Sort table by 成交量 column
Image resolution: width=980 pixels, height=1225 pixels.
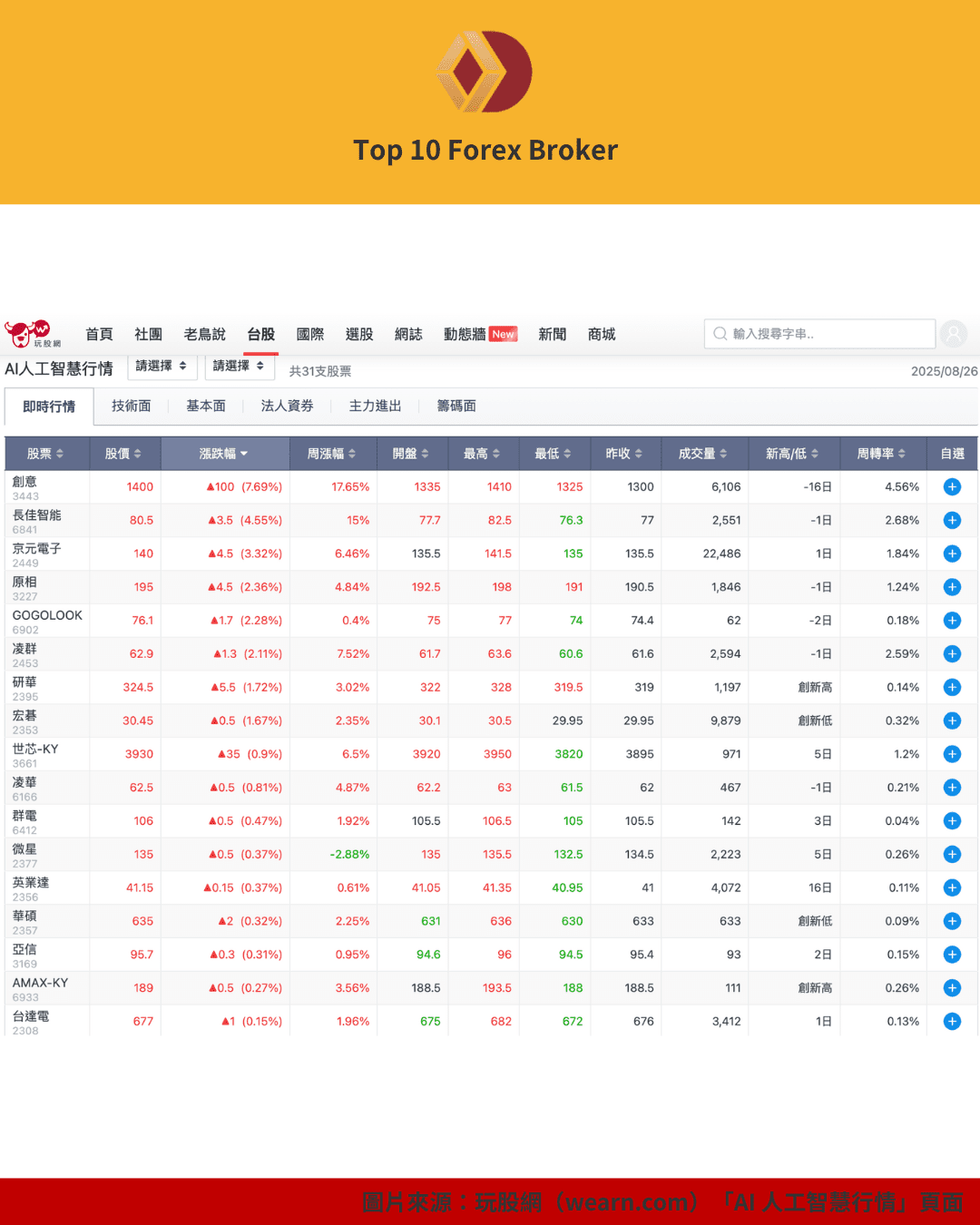coord(702,454)
